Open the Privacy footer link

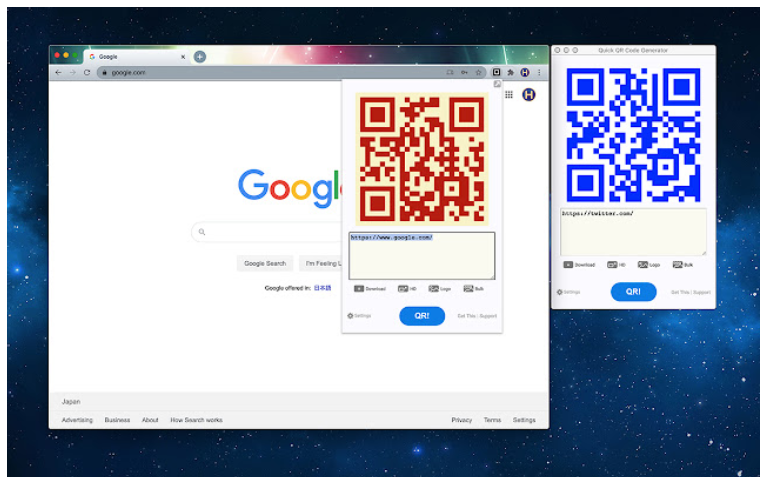coord(462,420)
